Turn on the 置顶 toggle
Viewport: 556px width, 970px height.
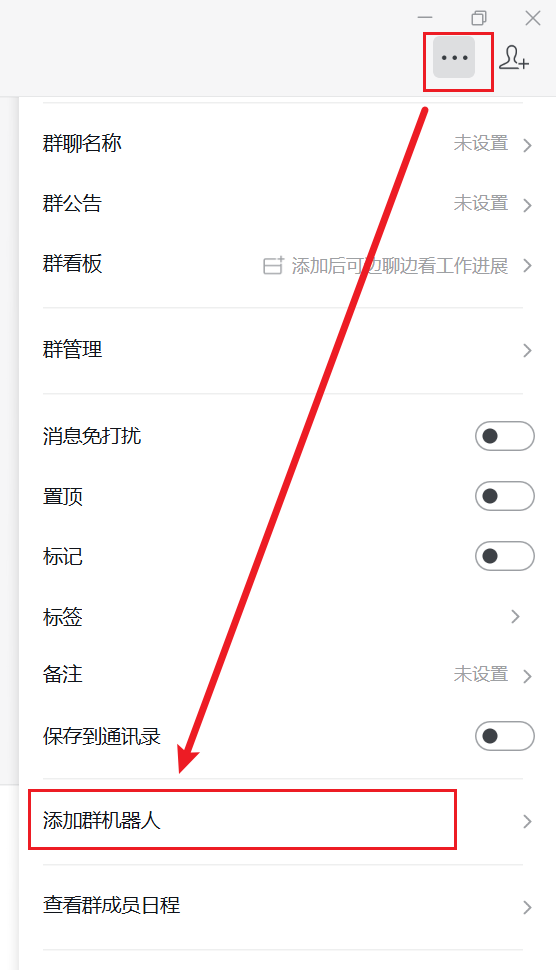pos(505,496)
